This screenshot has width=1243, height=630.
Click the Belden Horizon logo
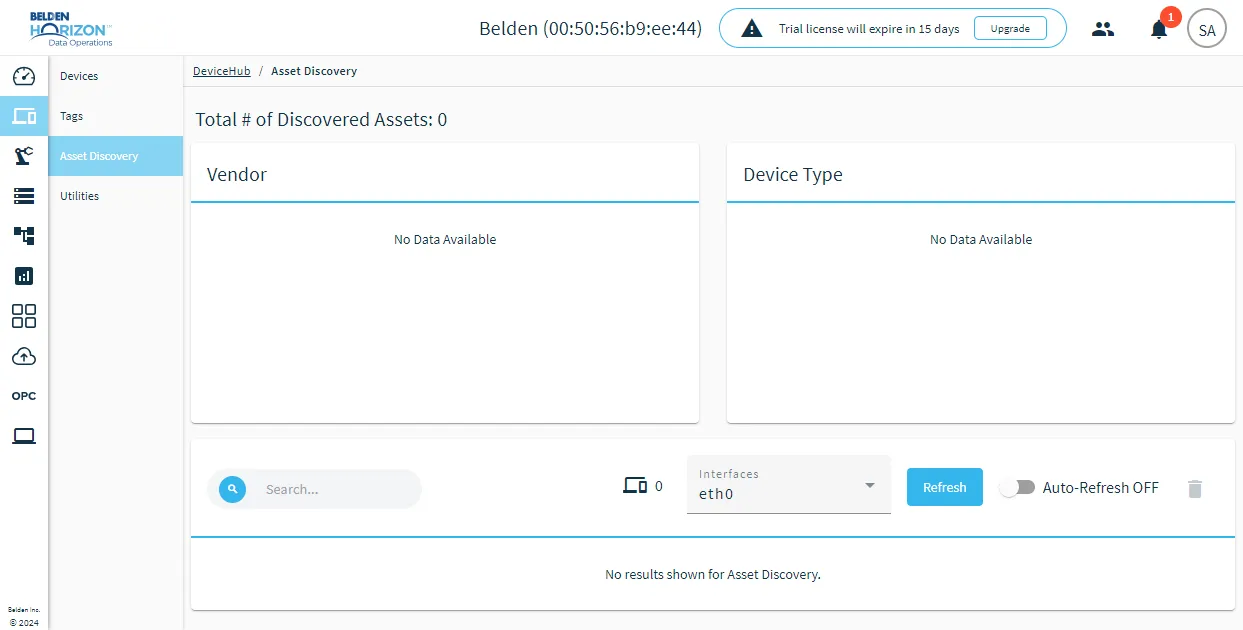tap(70, 29)
